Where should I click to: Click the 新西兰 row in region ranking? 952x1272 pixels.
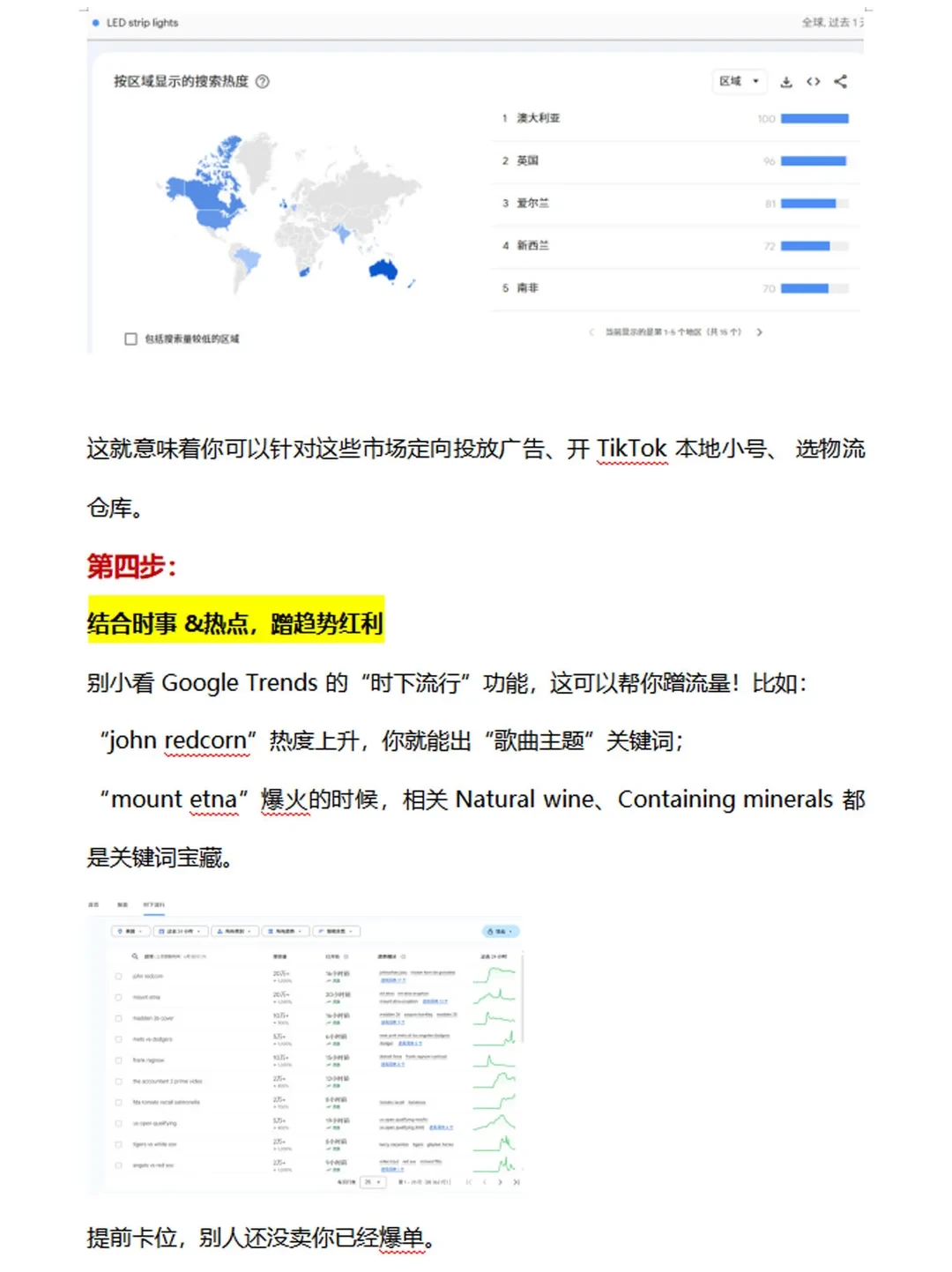point(676,245)
